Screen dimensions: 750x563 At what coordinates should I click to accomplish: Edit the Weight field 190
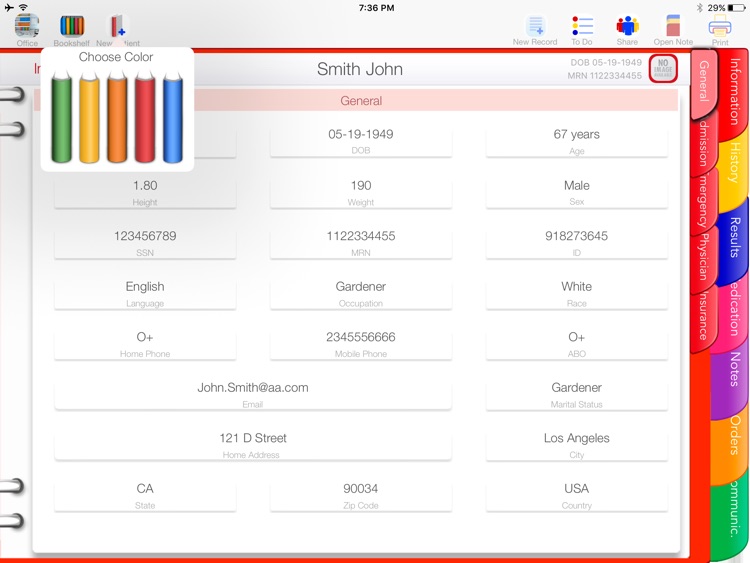click(361, 192)
